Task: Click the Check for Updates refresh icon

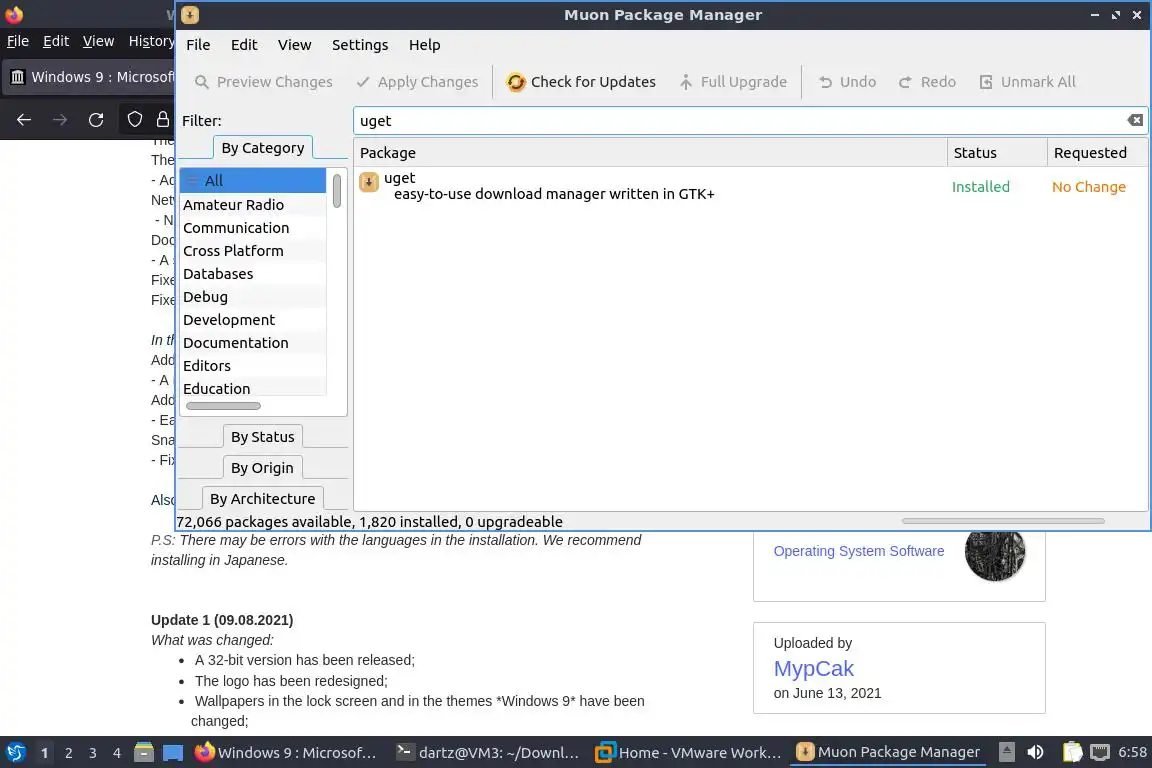Action: click(516, 82)
